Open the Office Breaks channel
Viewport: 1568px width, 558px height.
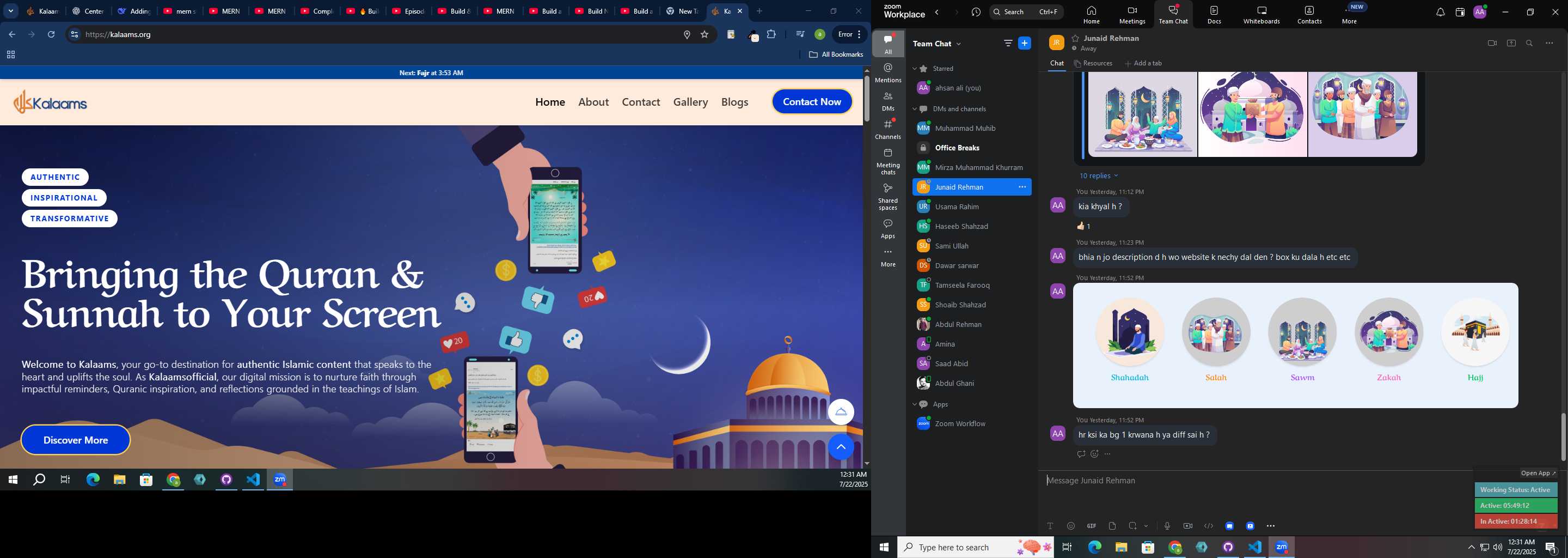click(x=971, y=148)
